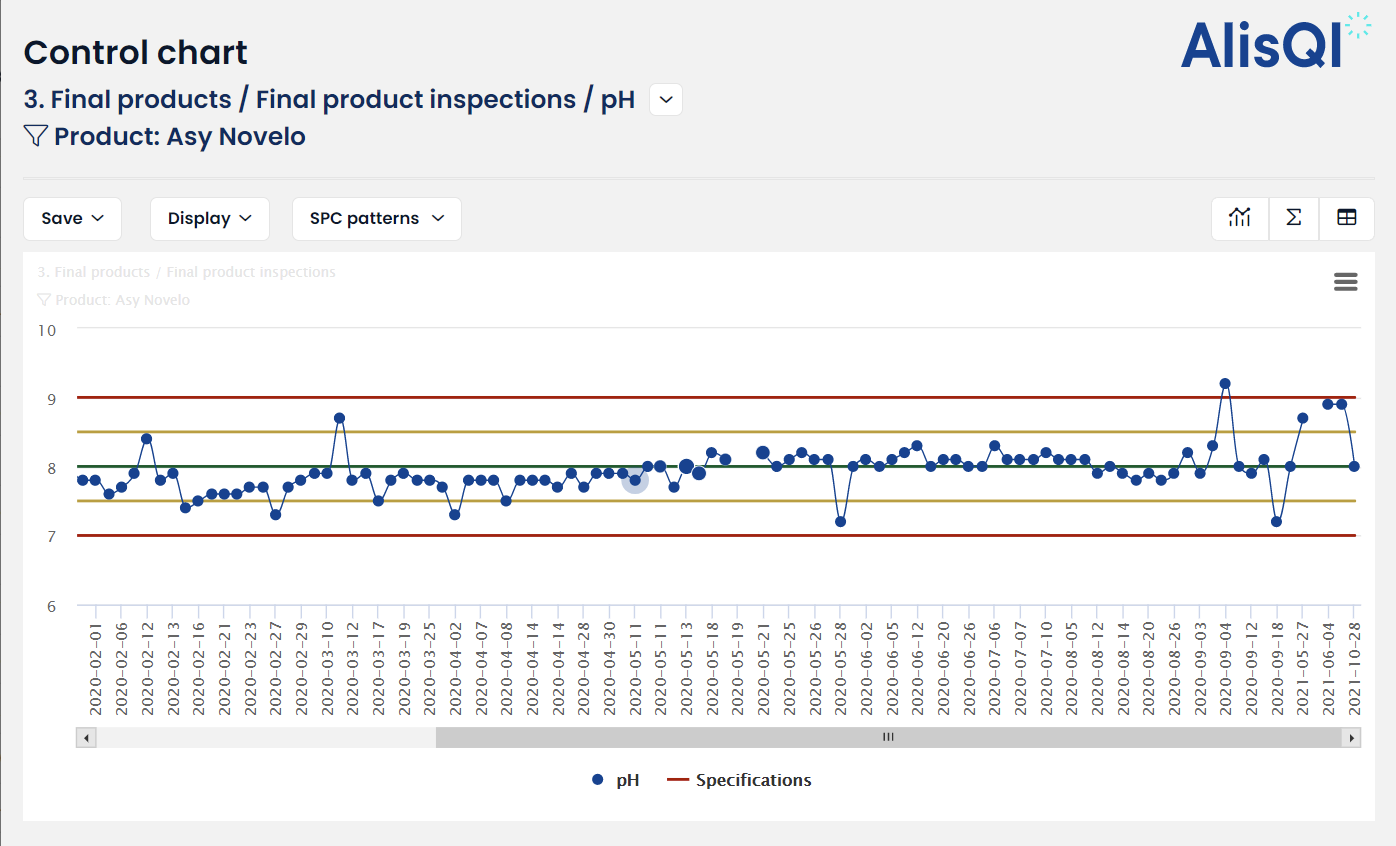Click the highest pH point at 2020-09-04
The width and height of the screenshot is (1396, 846).
point(1225,384)
